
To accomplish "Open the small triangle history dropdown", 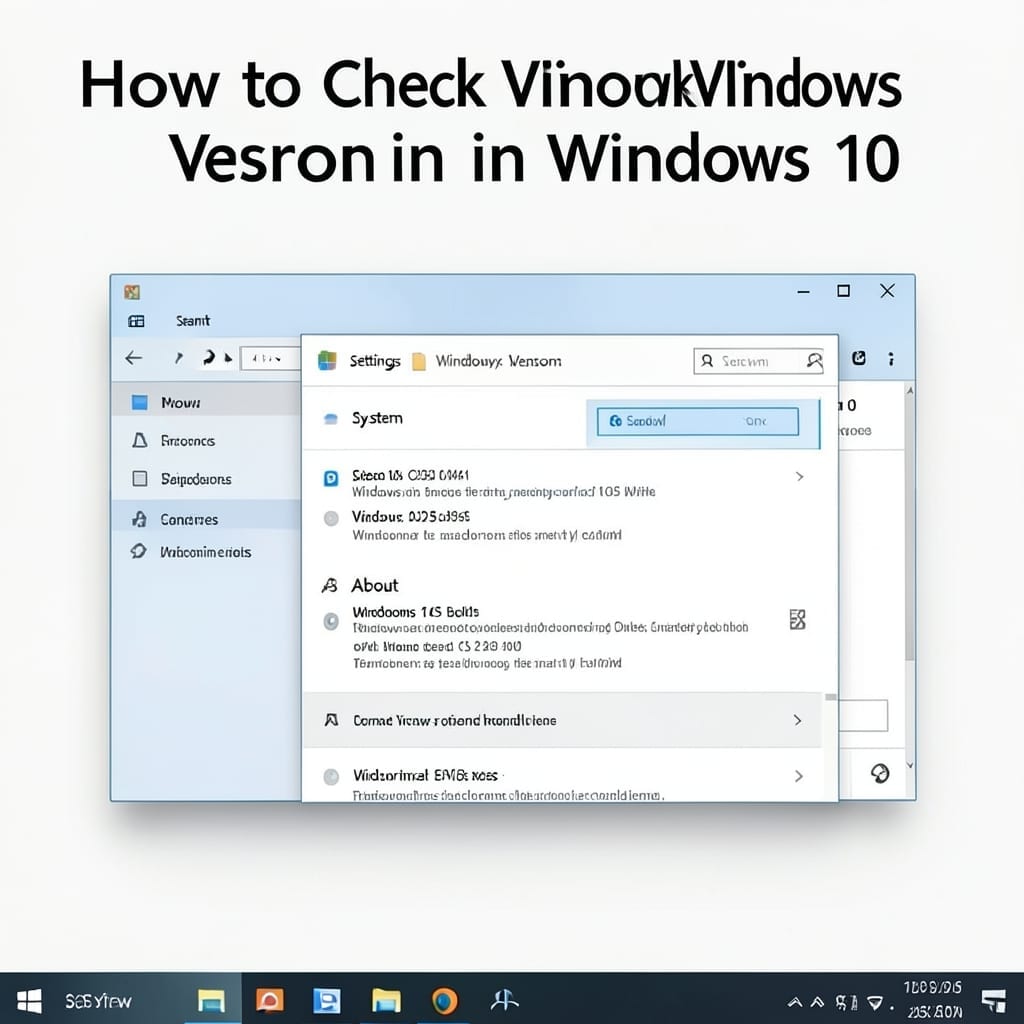I will point(228,358).
